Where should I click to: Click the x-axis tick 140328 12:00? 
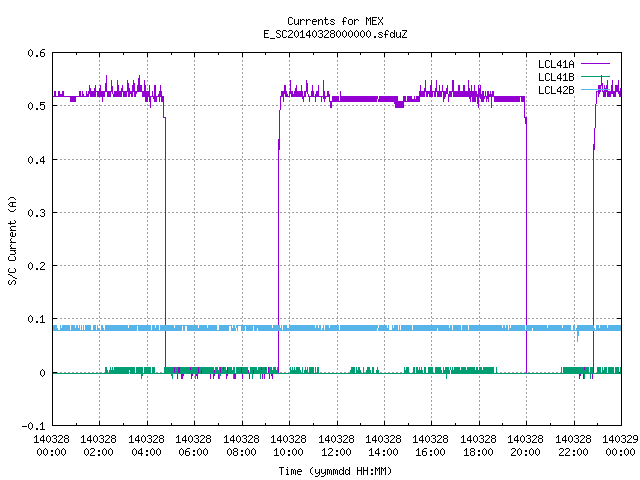pyautogui.click(x=336, y=445)
